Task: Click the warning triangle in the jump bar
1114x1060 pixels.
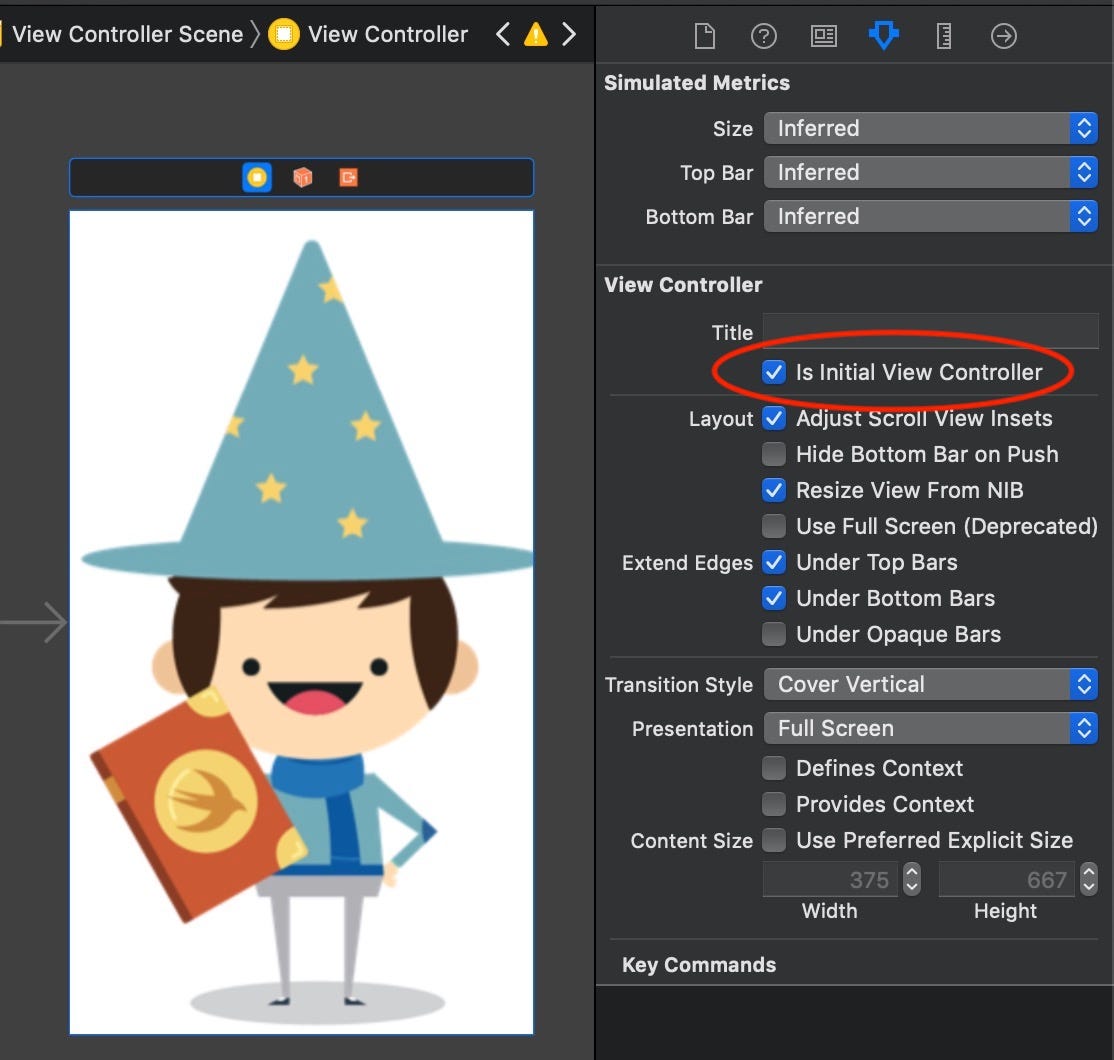Action: click(536, 33)
